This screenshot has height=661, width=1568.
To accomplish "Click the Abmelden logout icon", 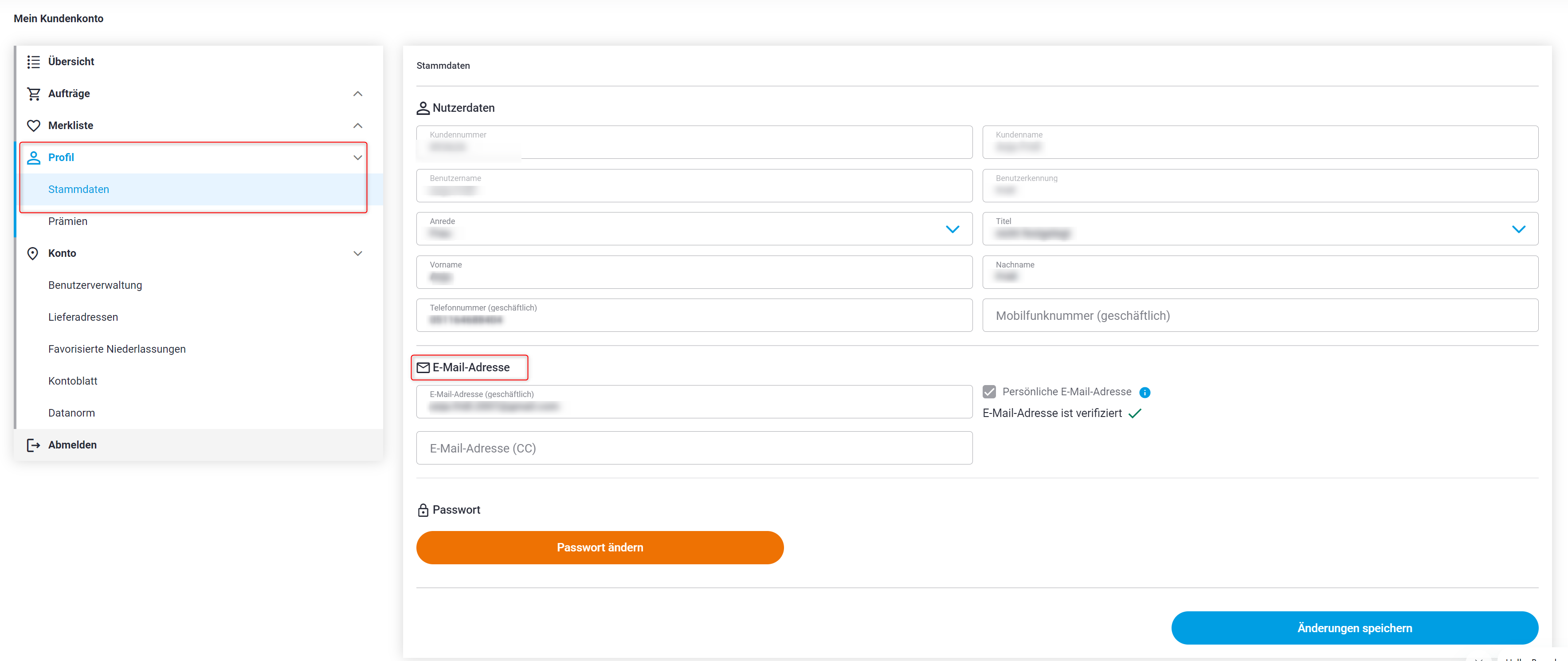I will coord(33,445).
